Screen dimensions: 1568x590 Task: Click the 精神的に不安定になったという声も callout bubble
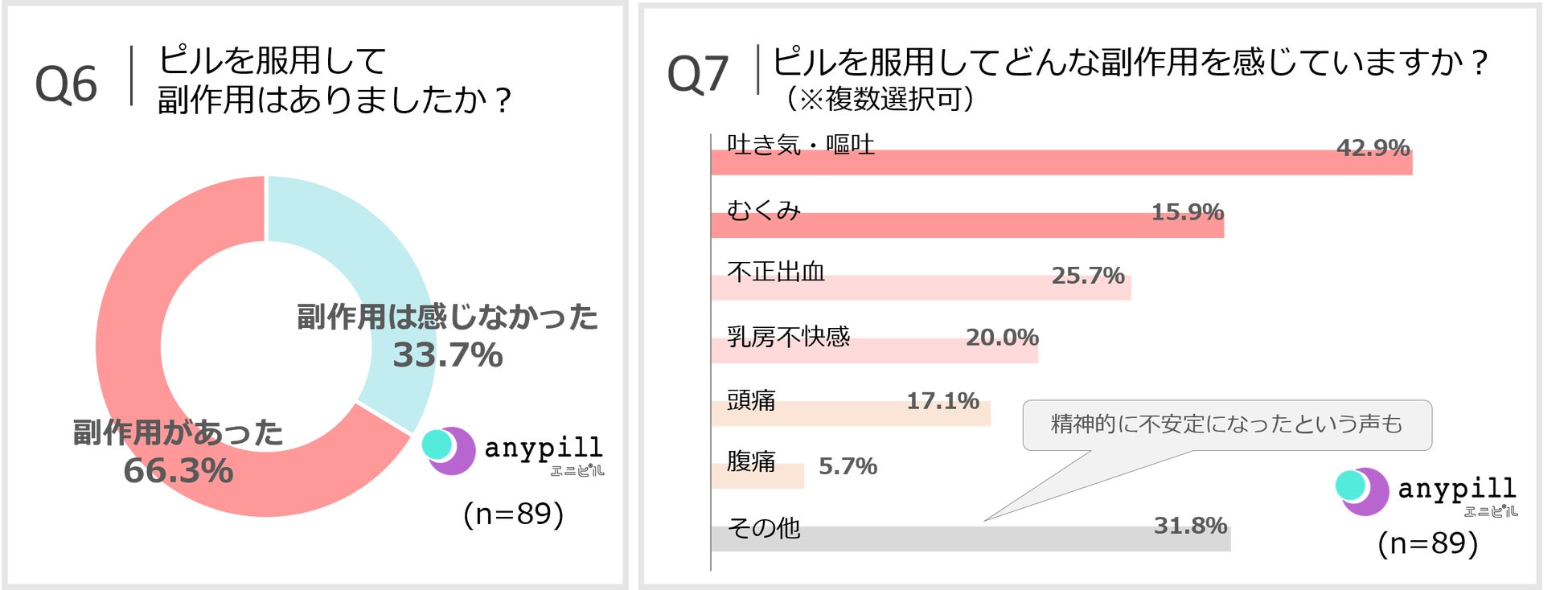pyautogui.click(x=1226, y=424)
